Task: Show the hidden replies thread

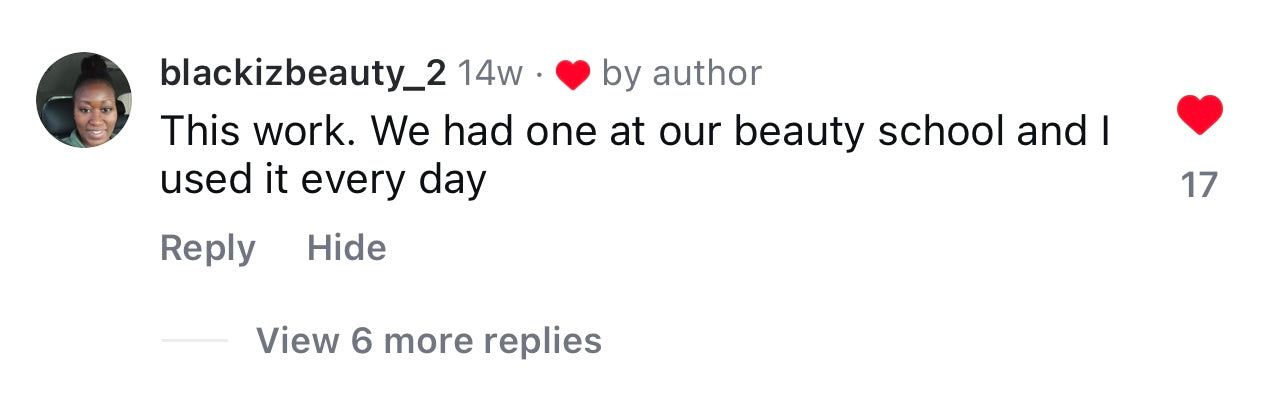Action: (429, 341)
